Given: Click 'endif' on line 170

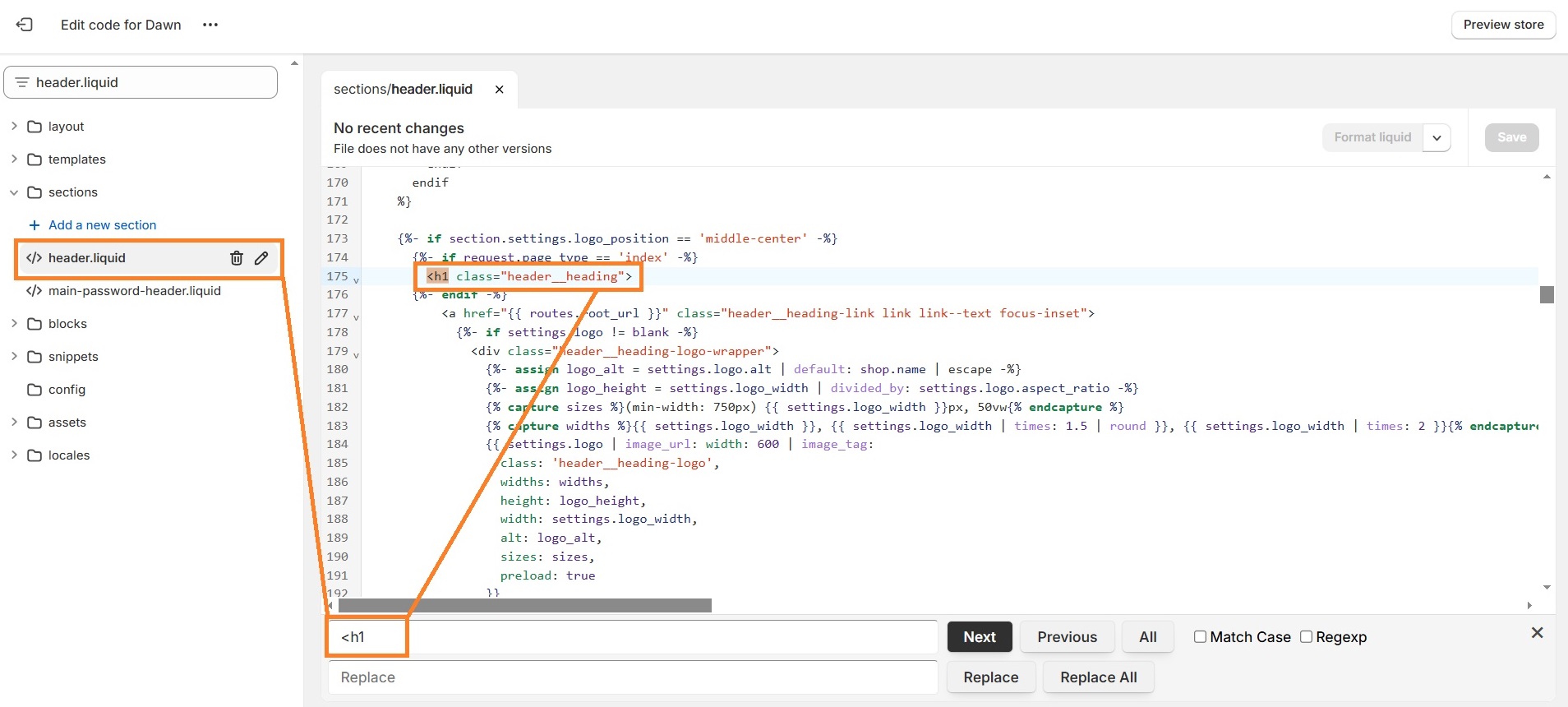Looking at the screenshot, I should pos(430,183).
